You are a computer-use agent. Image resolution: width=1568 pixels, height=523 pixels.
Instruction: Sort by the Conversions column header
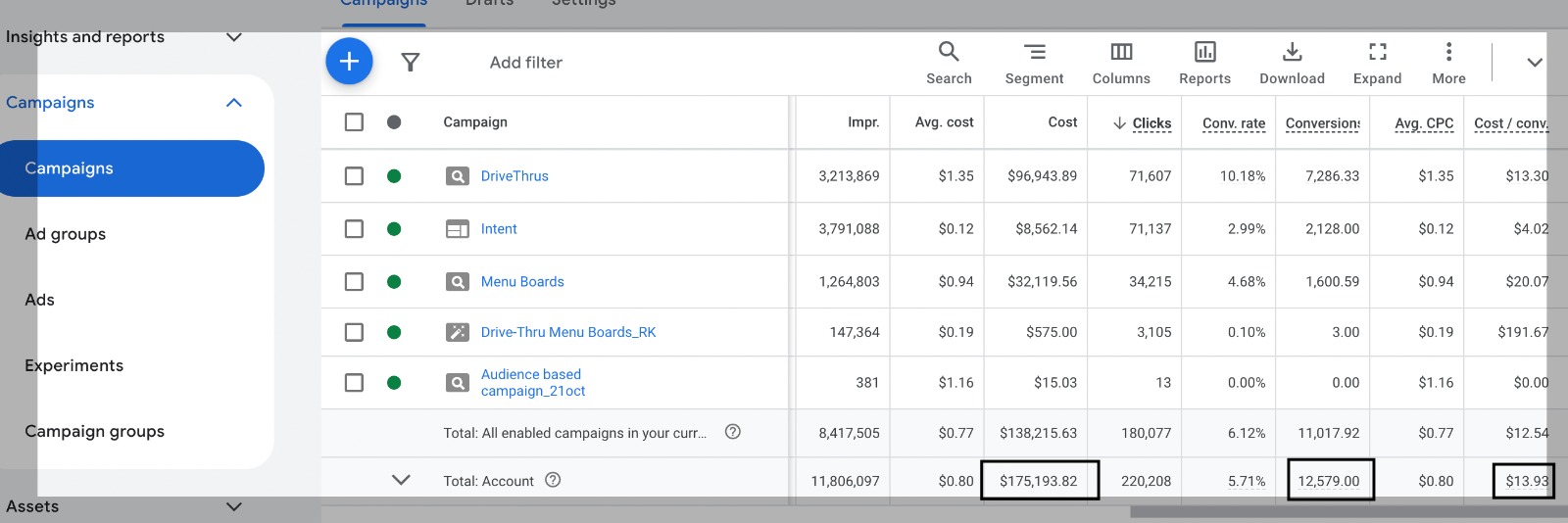coord(1323,123)
